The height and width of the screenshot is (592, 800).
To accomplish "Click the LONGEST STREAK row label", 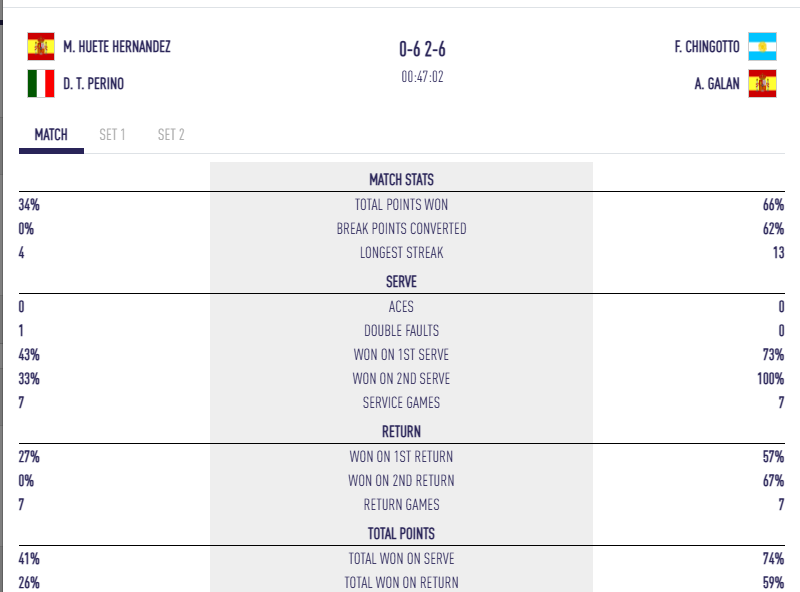I will coord(401,253).
